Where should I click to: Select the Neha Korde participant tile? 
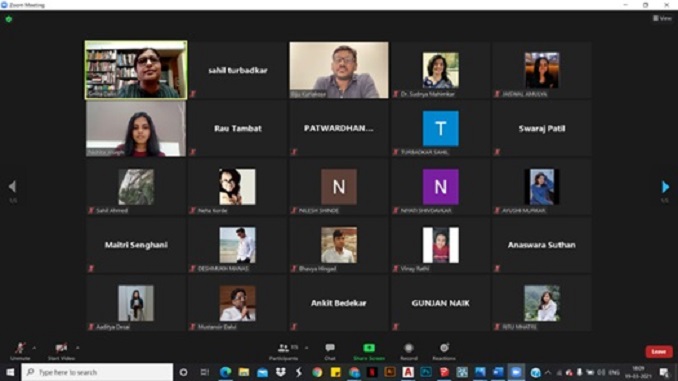point(237,187)
